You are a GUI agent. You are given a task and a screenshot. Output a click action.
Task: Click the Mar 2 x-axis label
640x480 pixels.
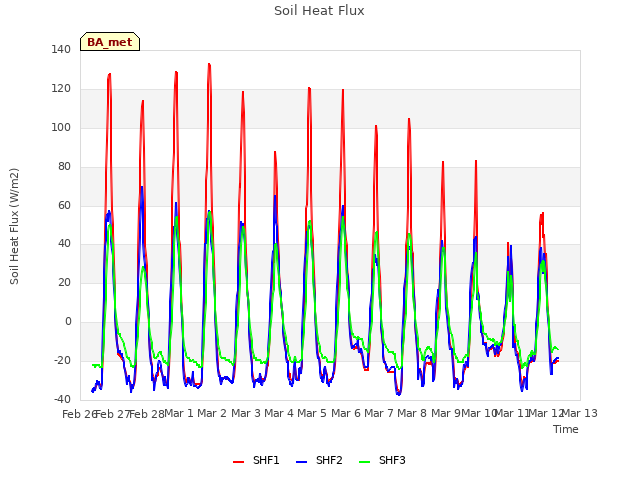point(212,413)
